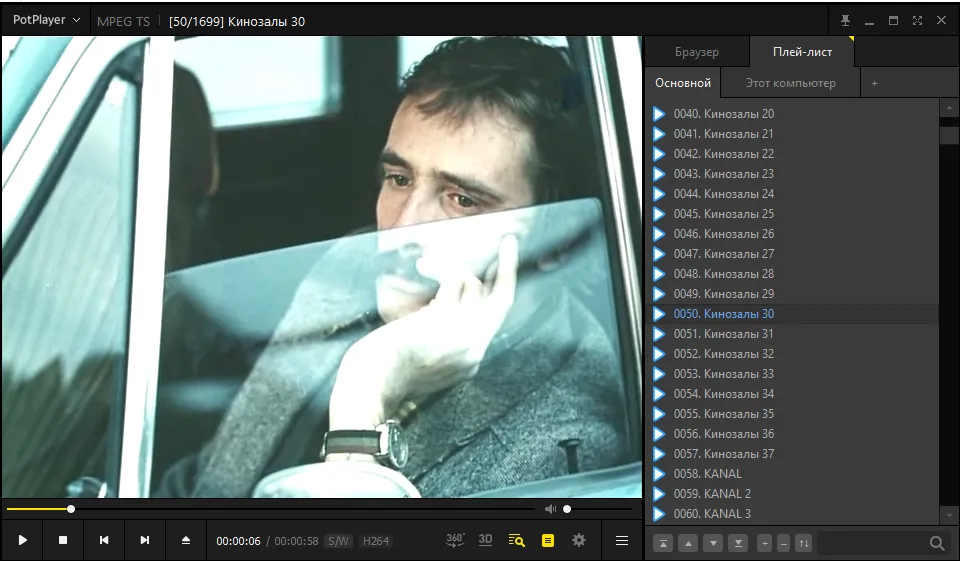Click the play icon beside 0045. Кинозалы 25

(x=659, y=214)
